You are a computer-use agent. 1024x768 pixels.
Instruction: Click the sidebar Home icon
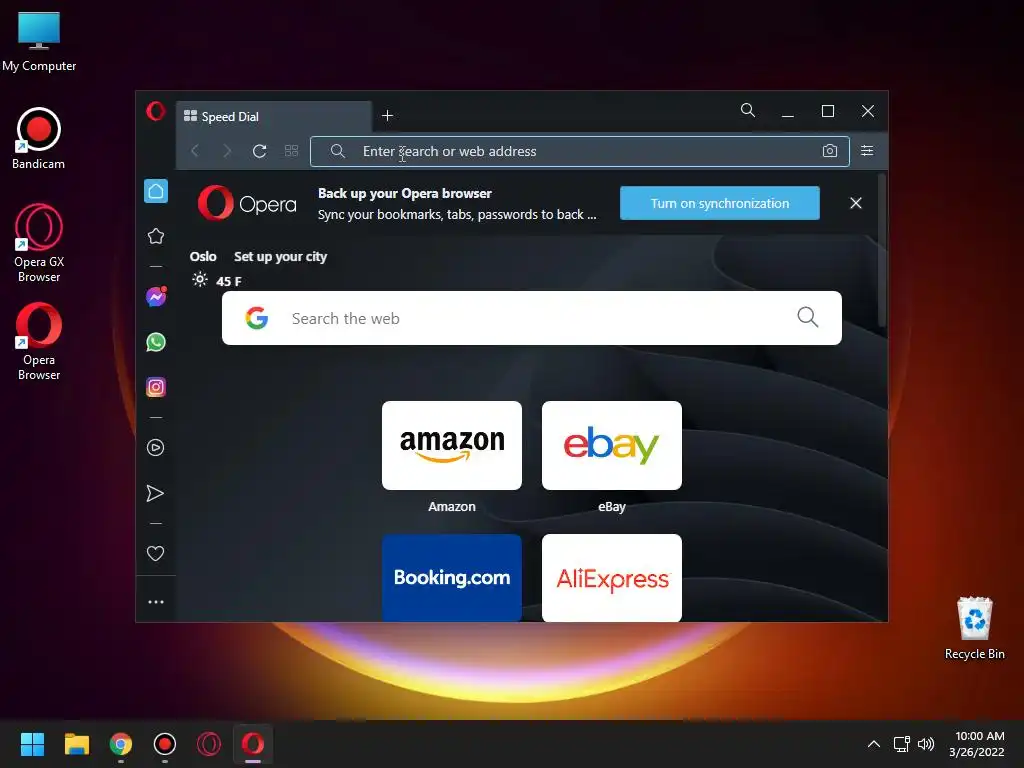tap(155, 191)
